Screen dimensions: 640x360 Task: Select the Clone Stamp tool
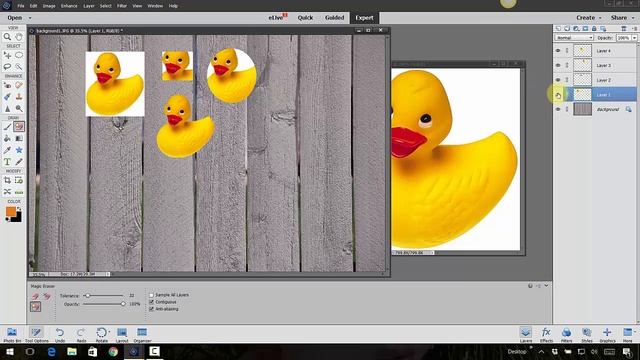click(x=19, y=97)
